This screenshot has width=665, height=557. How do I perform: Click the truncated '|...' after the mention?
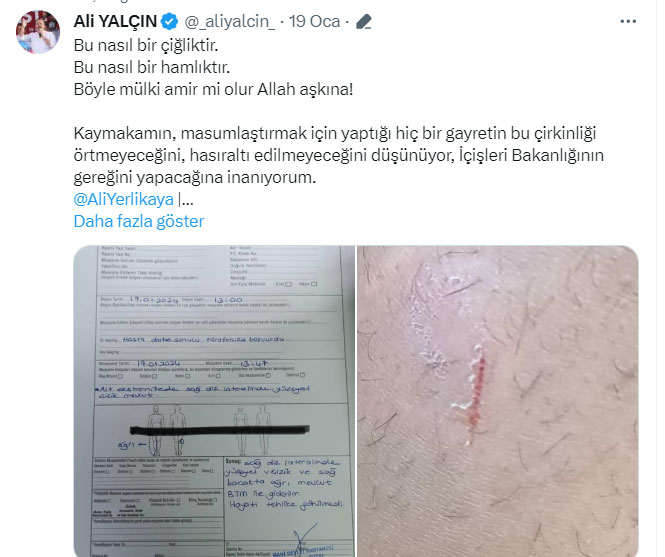pos(185,199)
